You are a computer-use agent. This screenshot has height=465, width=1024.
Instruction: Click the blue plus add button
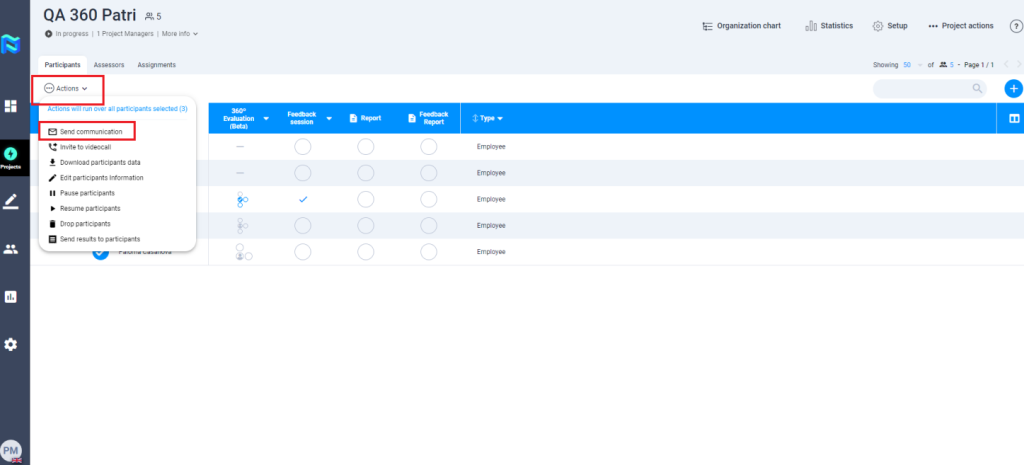click(x=1013, y=89)
